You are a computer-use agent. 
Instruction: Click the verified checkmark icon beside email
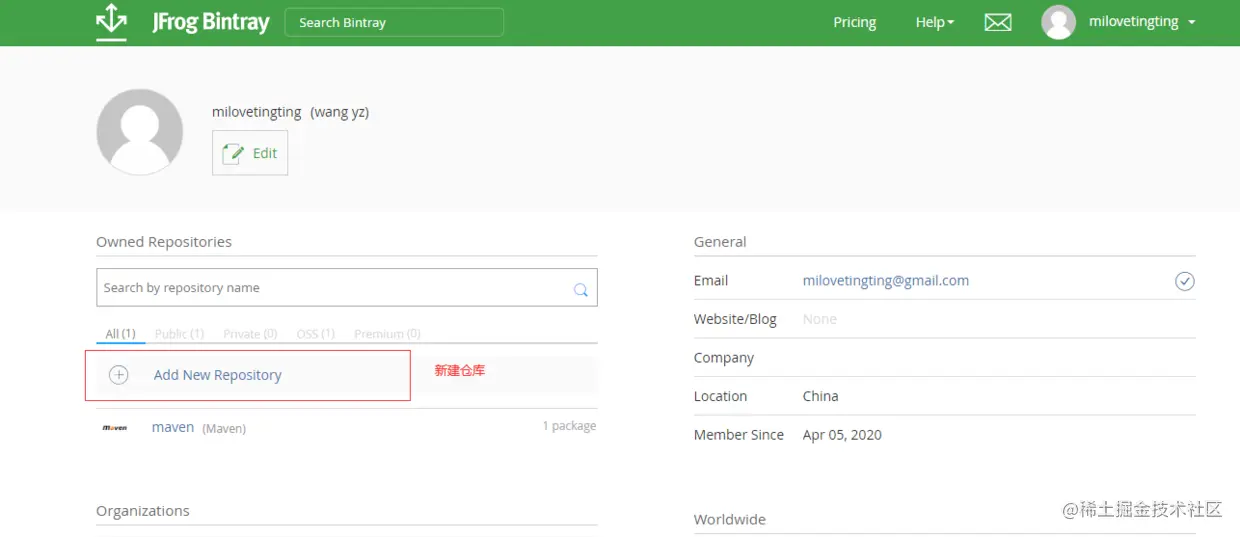[x=1184, y=281]
